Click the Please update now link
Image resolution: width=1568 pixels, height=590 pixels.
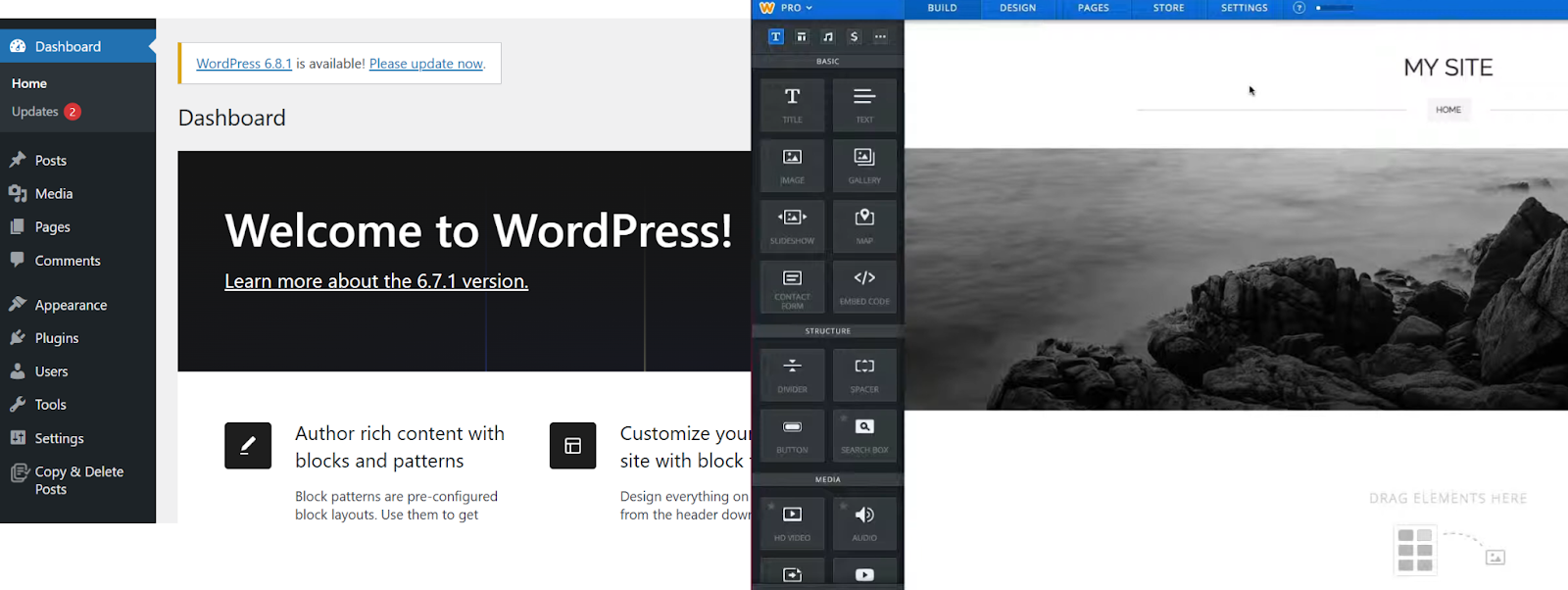pos(426,64)
